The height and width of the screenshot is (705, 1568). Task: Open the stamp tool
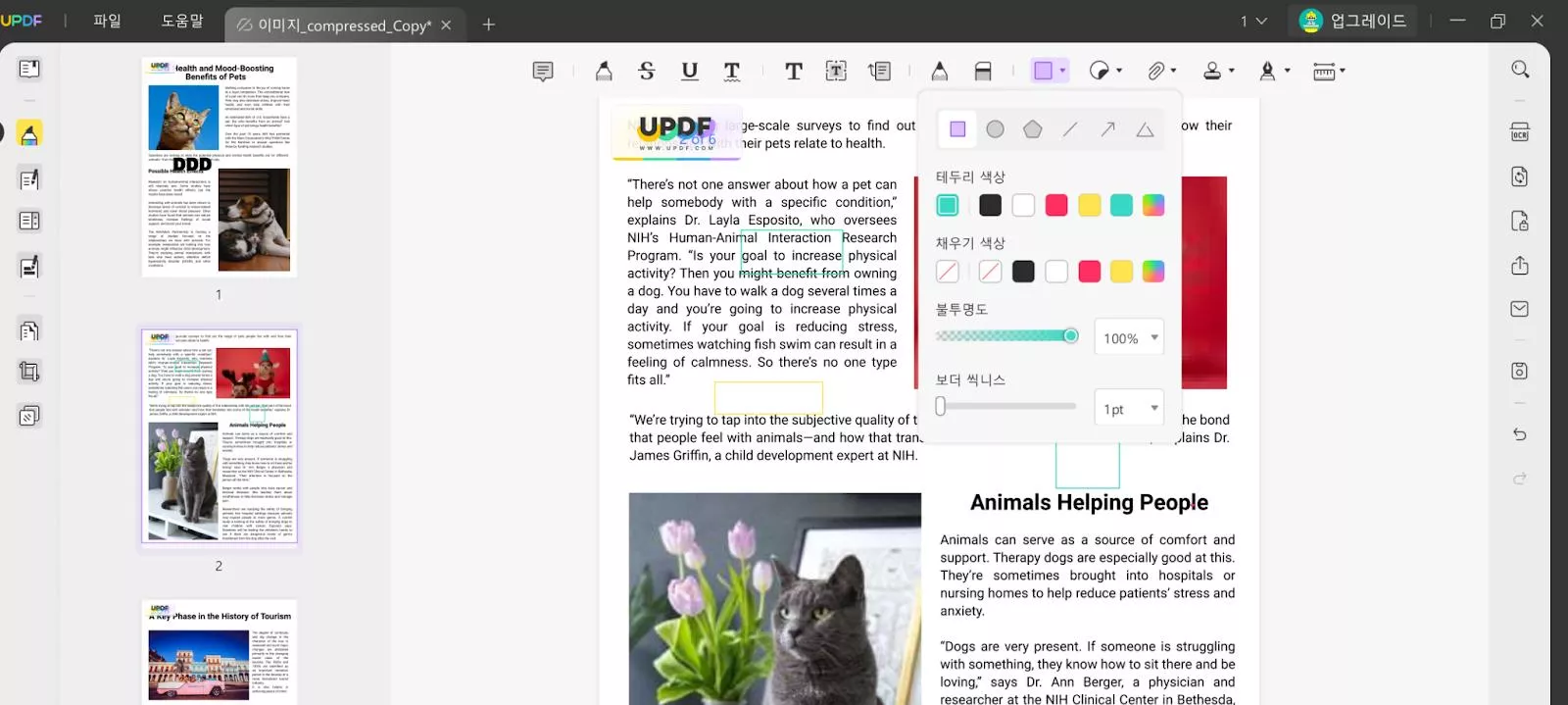click(x=1212, y=71)
